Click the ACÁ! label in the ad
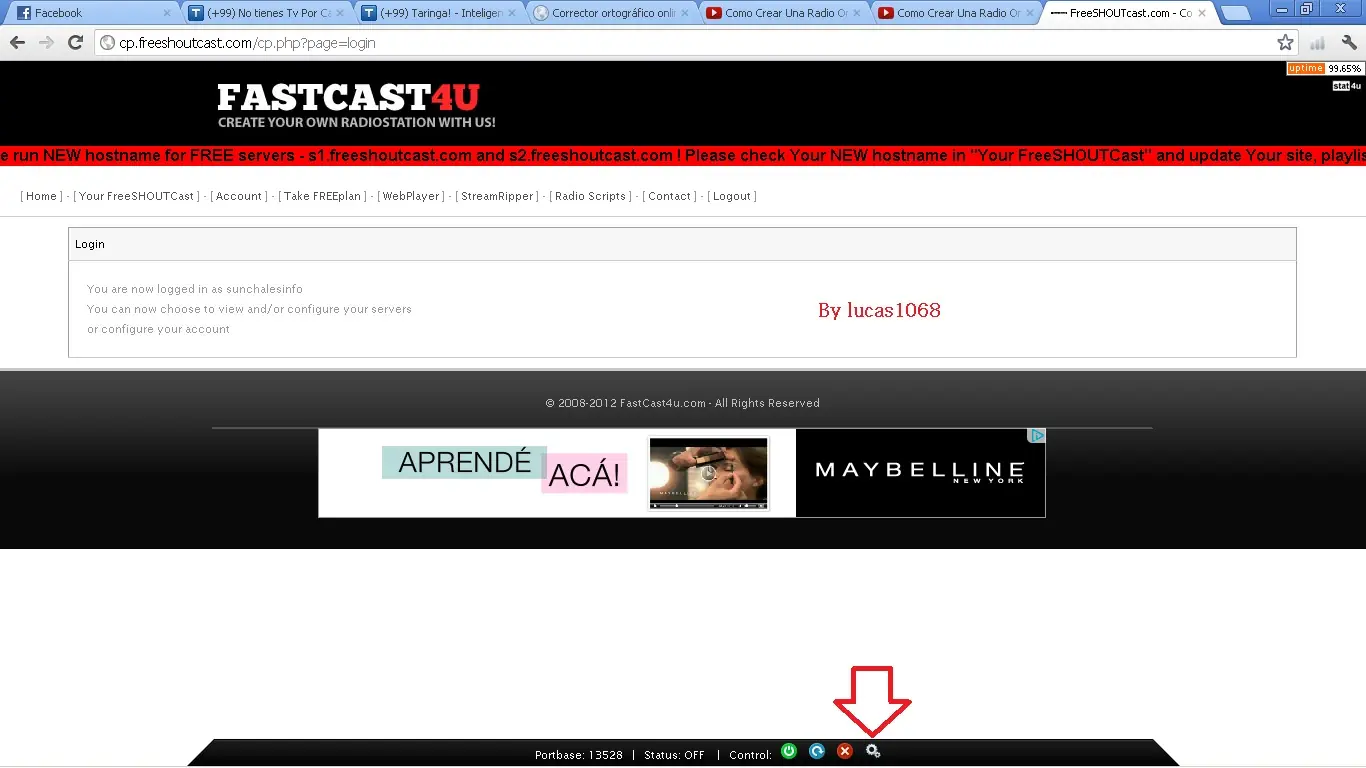This screenshot has width=1366, height=768. click(584, 475)
